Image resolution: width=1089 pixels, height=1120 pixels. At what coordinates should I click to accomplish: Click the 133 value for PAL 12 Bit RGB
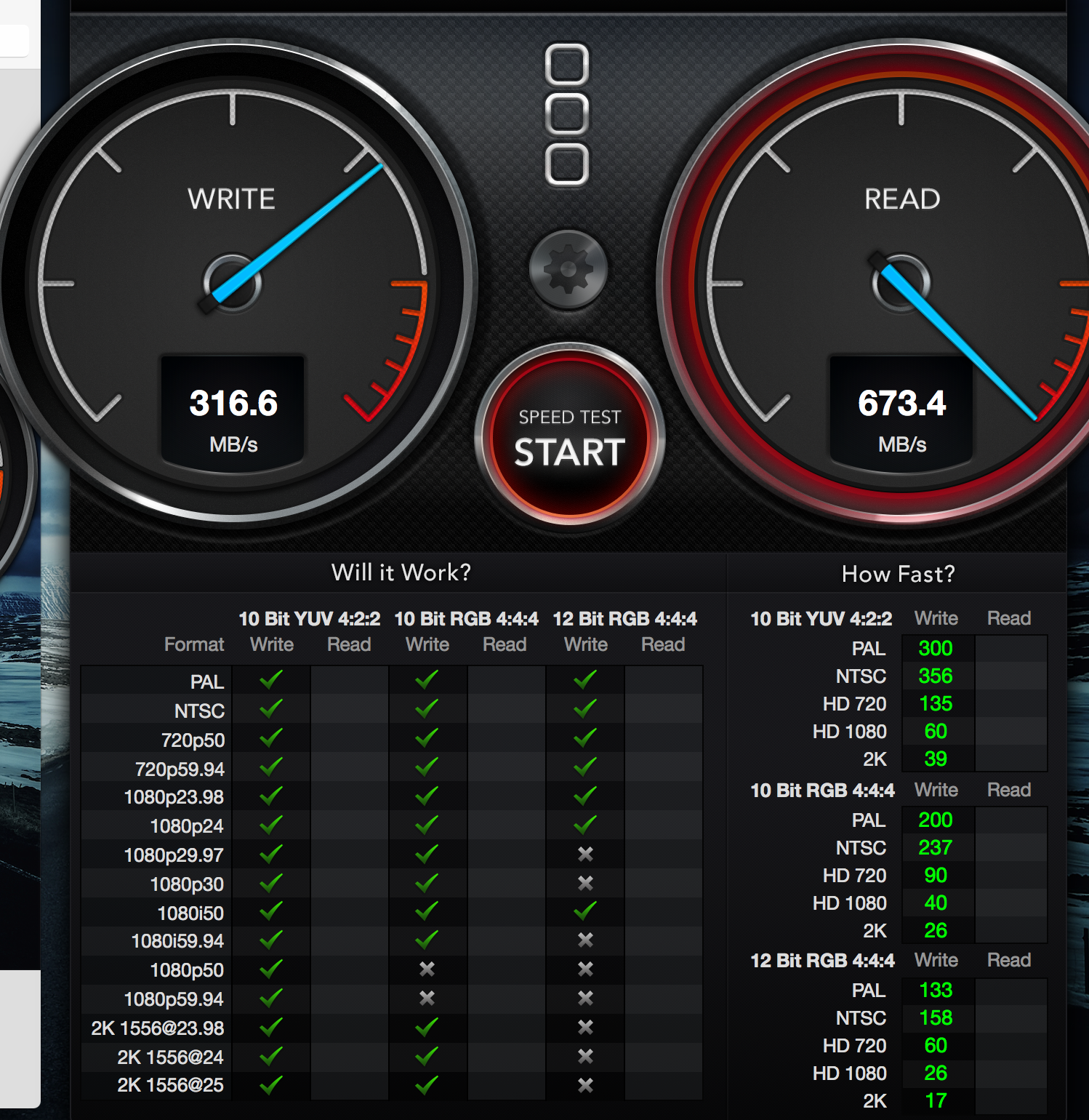[936, 990]
